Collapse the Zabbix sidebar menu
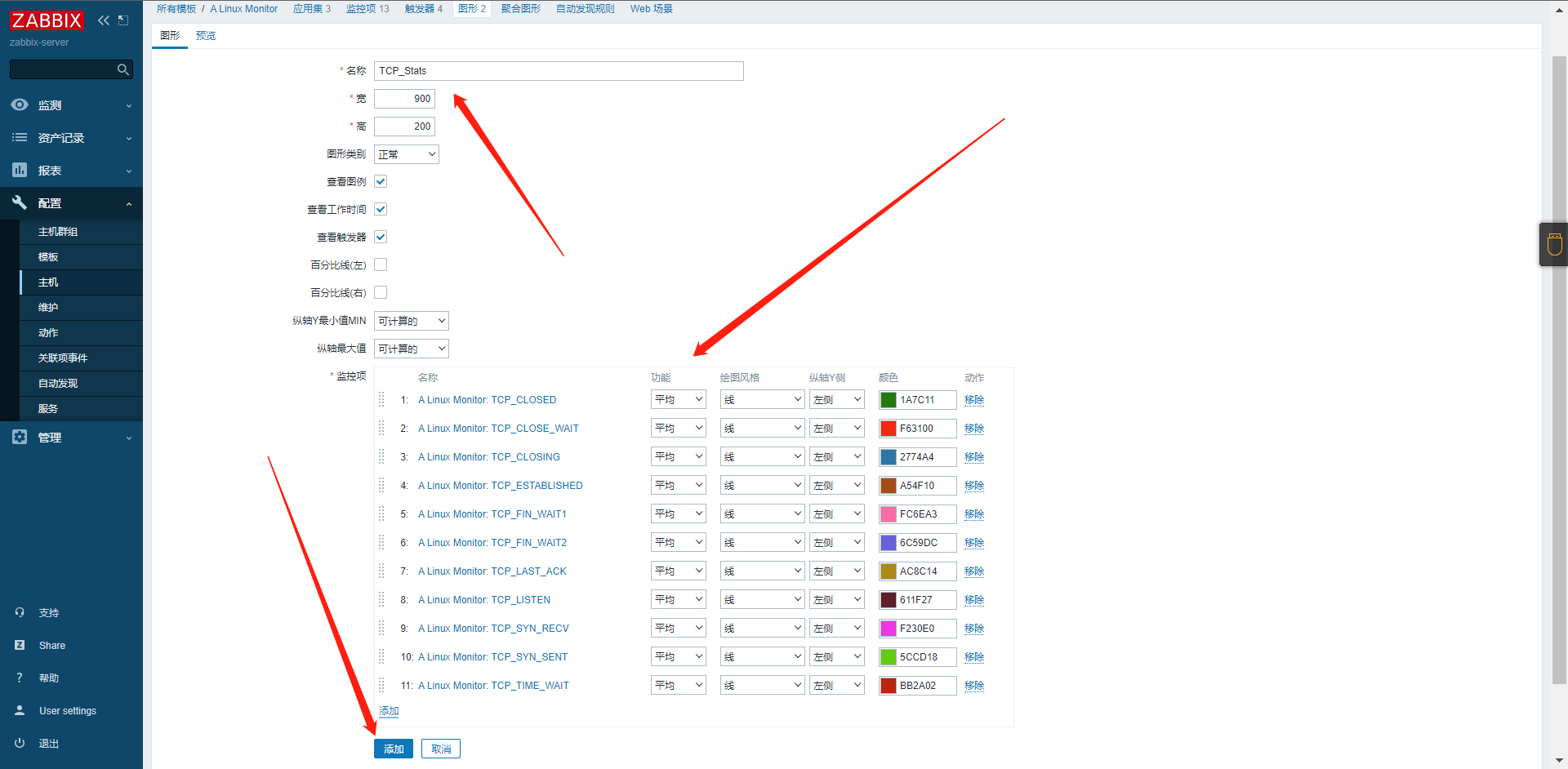Screen dimensions: 1568x769 (104, 20)
